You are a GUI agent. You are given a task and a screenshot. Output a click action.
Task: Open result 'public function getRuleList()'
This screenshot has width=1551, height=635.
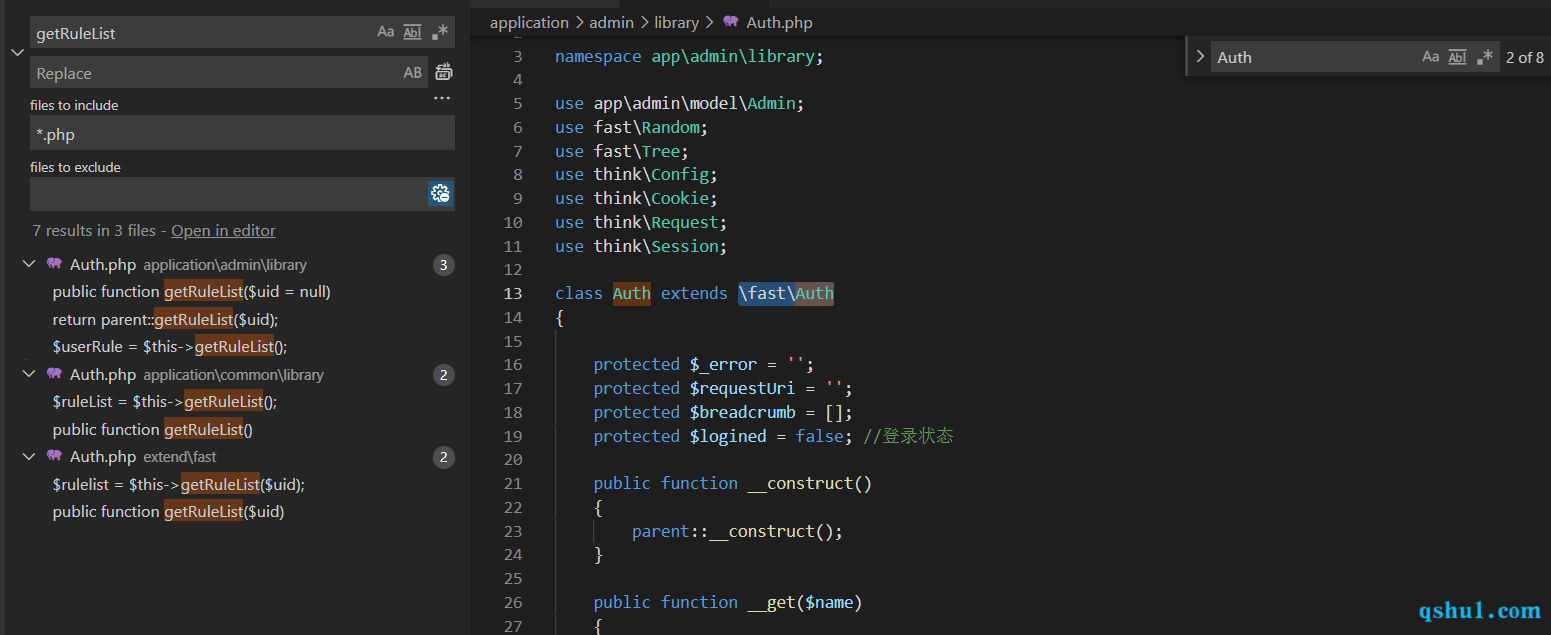(x=153, y=430)
